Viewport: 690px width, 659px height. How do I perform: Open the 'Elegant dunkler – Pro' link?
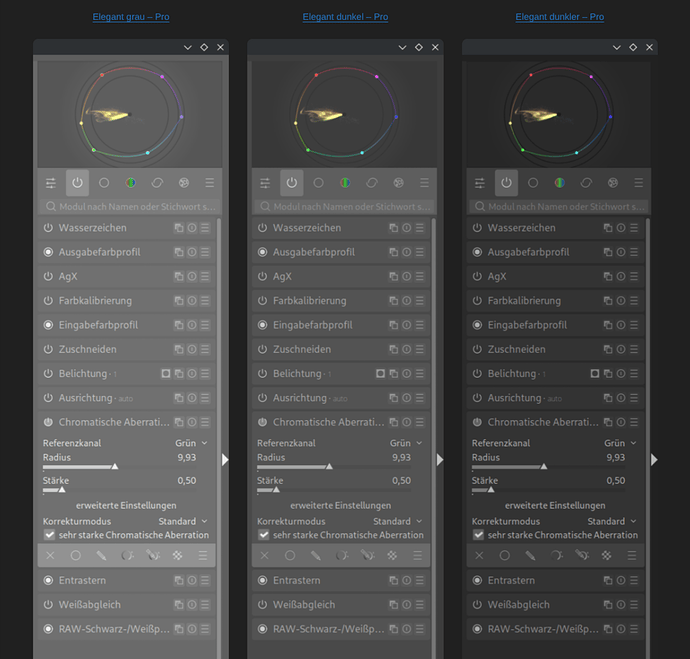point(559,17)
